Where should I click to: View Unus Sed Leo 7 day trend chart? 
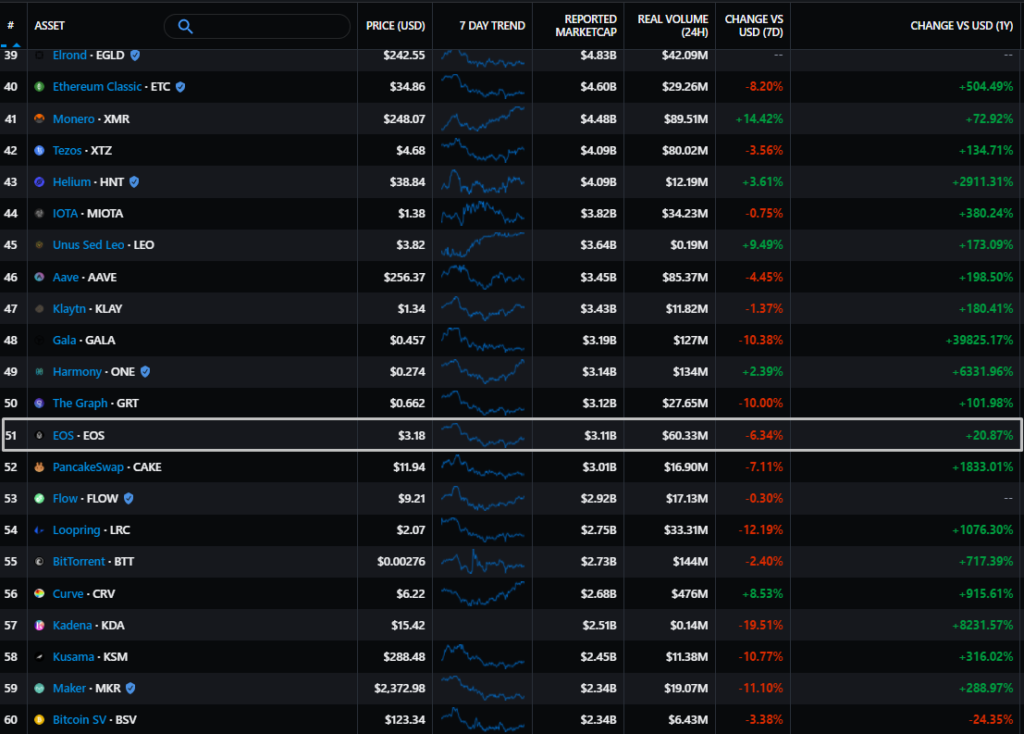click(483, 245)
